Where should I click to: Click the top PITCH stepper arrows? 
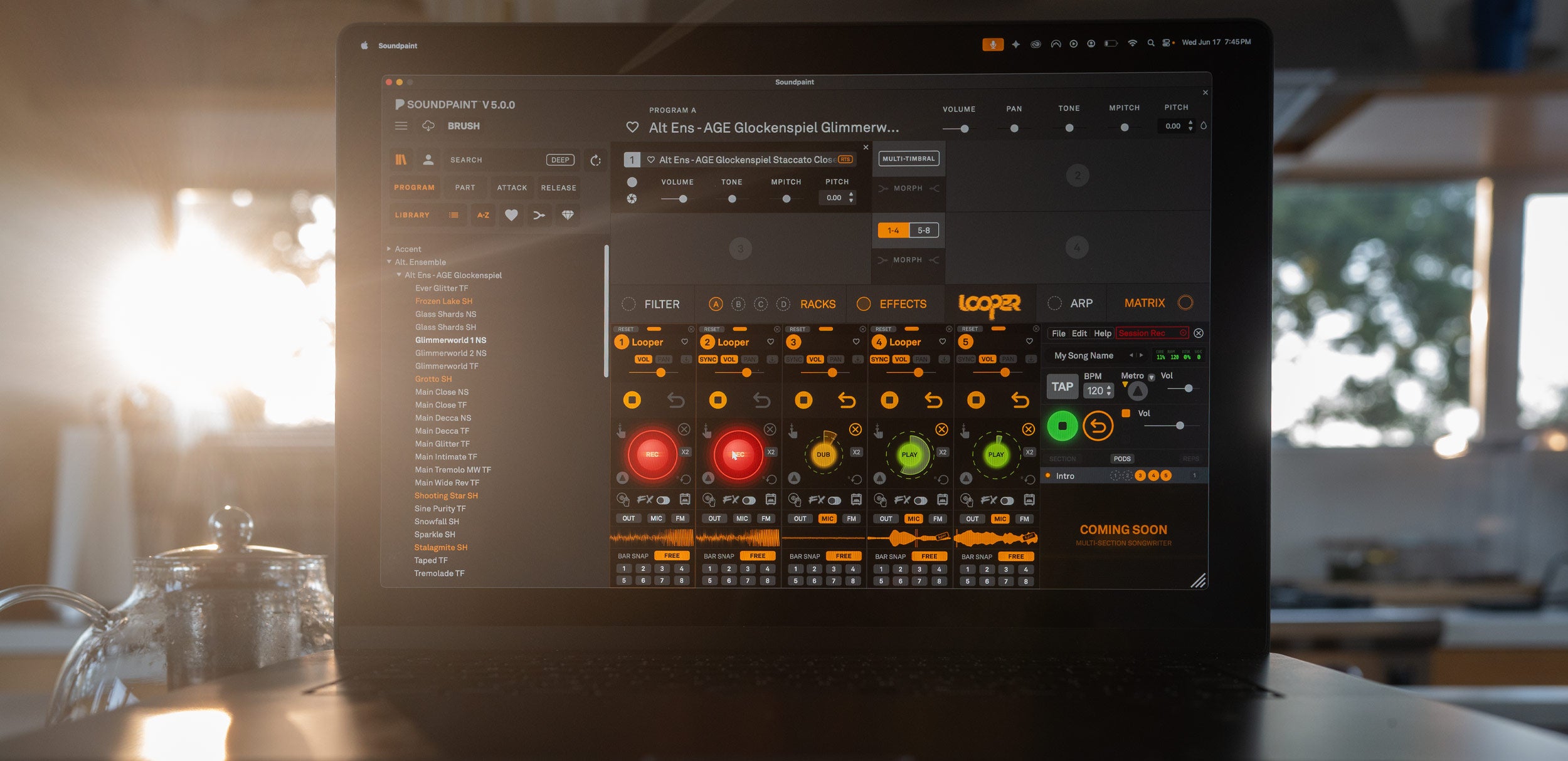[x=1190, y=126]
